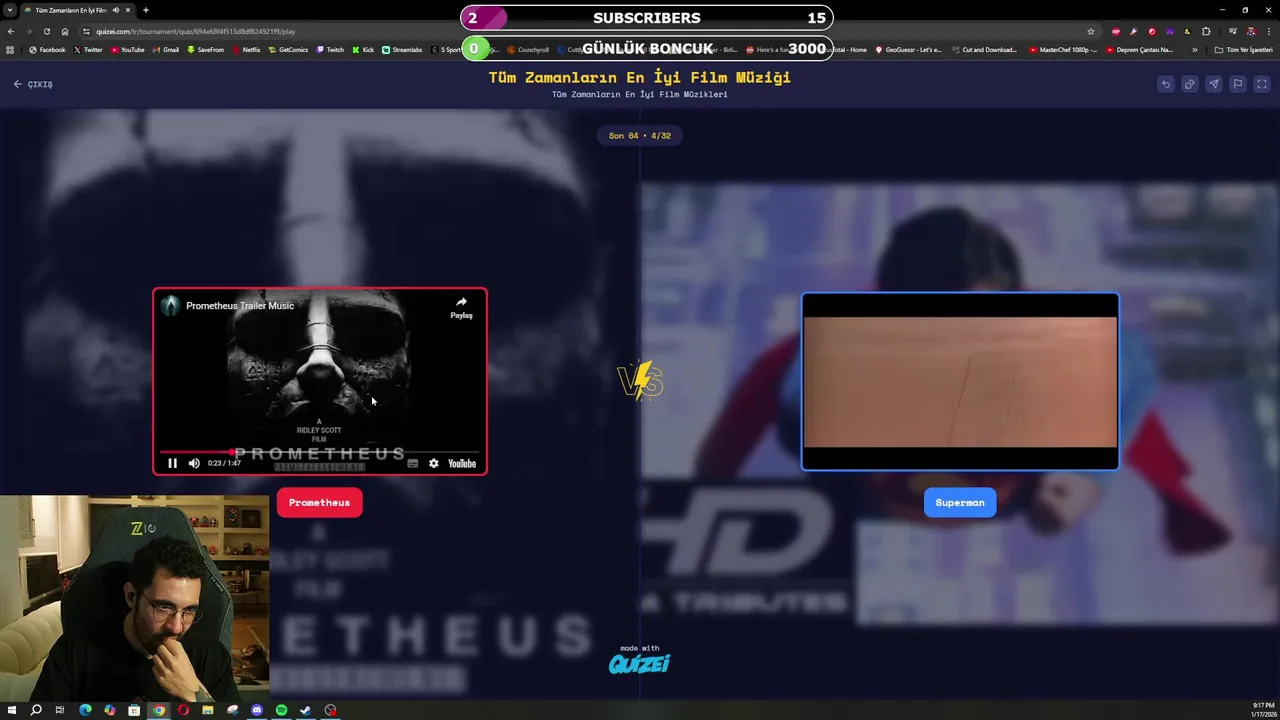Open the YouTube bookmark
1280x720 pixels.
[127, 50]
